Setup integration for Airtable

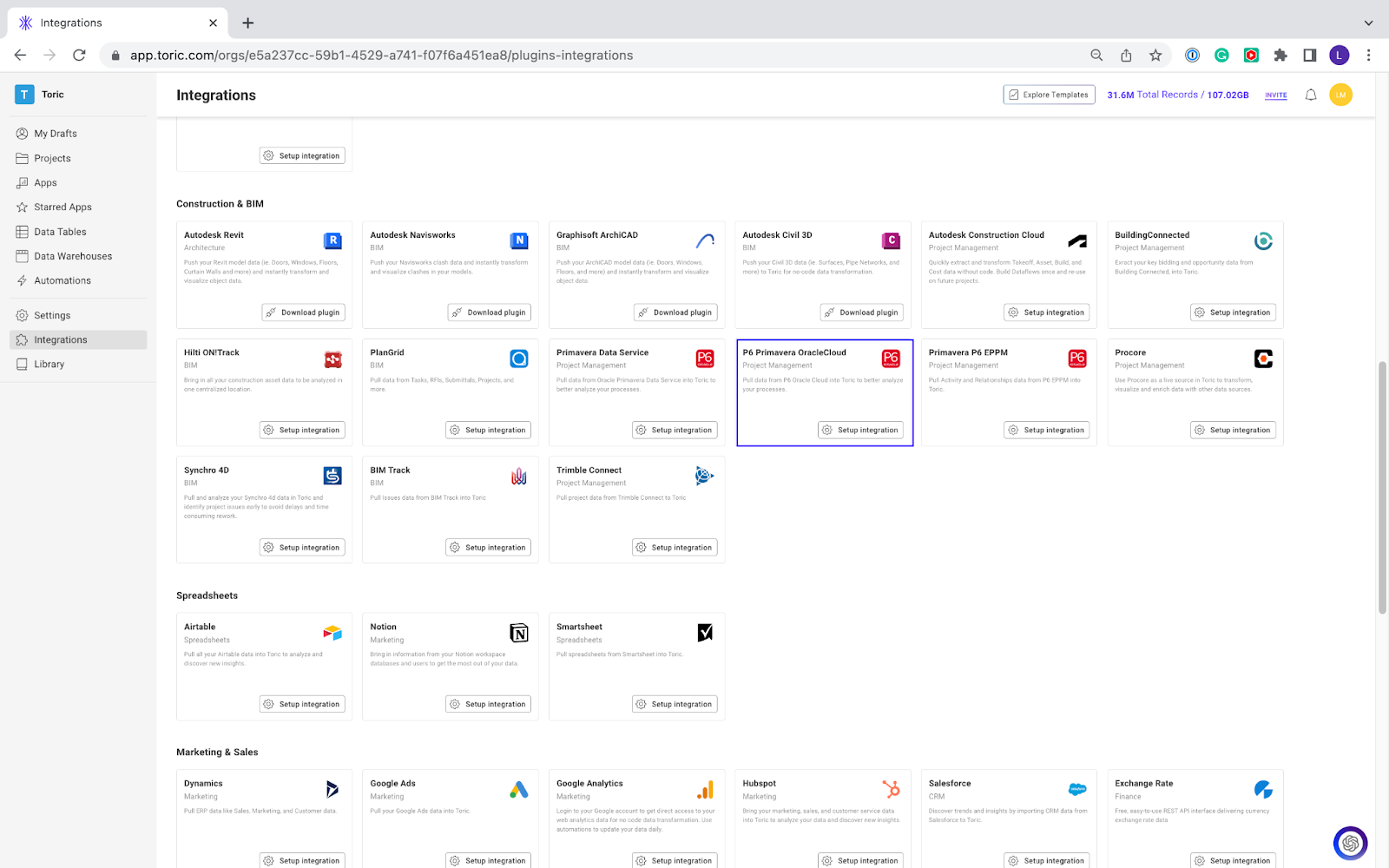tap(302, 704)
